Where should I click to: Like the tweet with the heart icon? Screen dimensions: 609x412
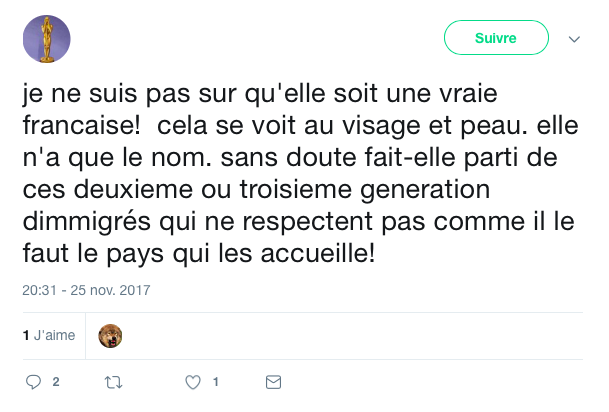coord(193,382)
